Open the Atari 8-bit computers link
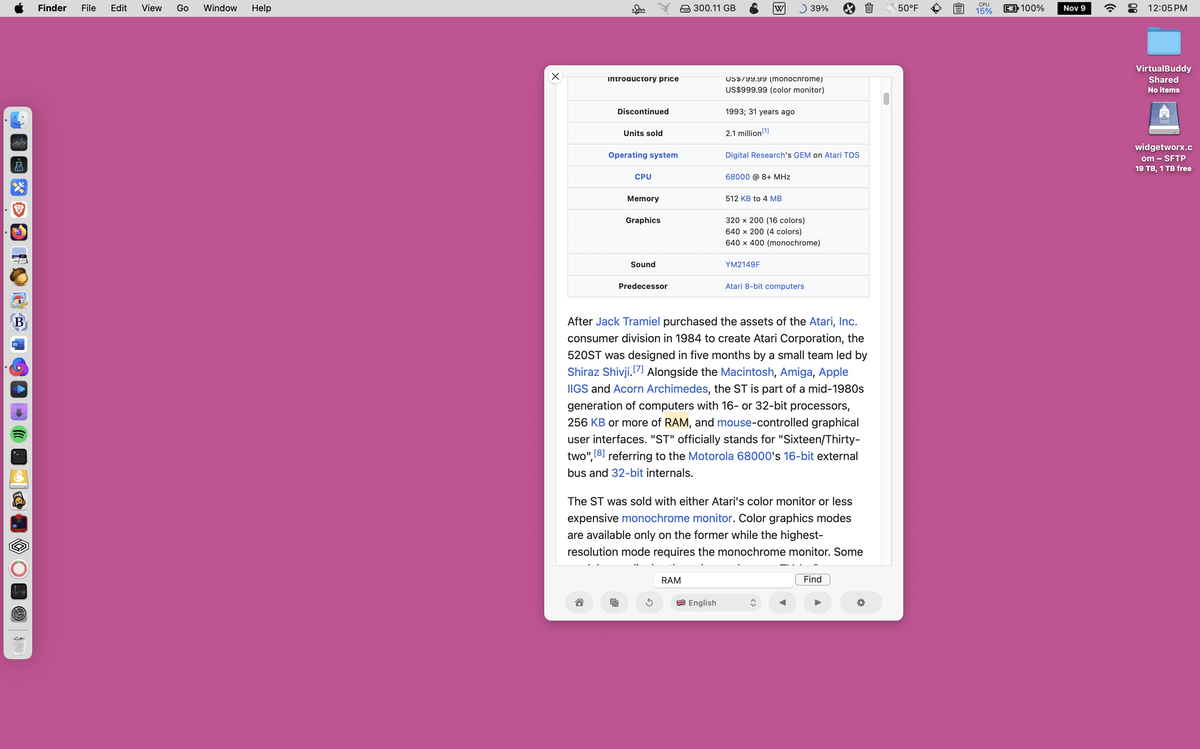Viewport: 1200px width, 749px height. (764, 287)
